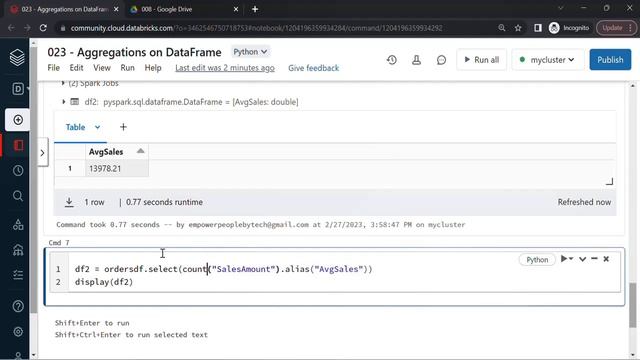Open the browser side panel icon
The height and width of the screenshot is (360, 640).
tap(538, 28)
